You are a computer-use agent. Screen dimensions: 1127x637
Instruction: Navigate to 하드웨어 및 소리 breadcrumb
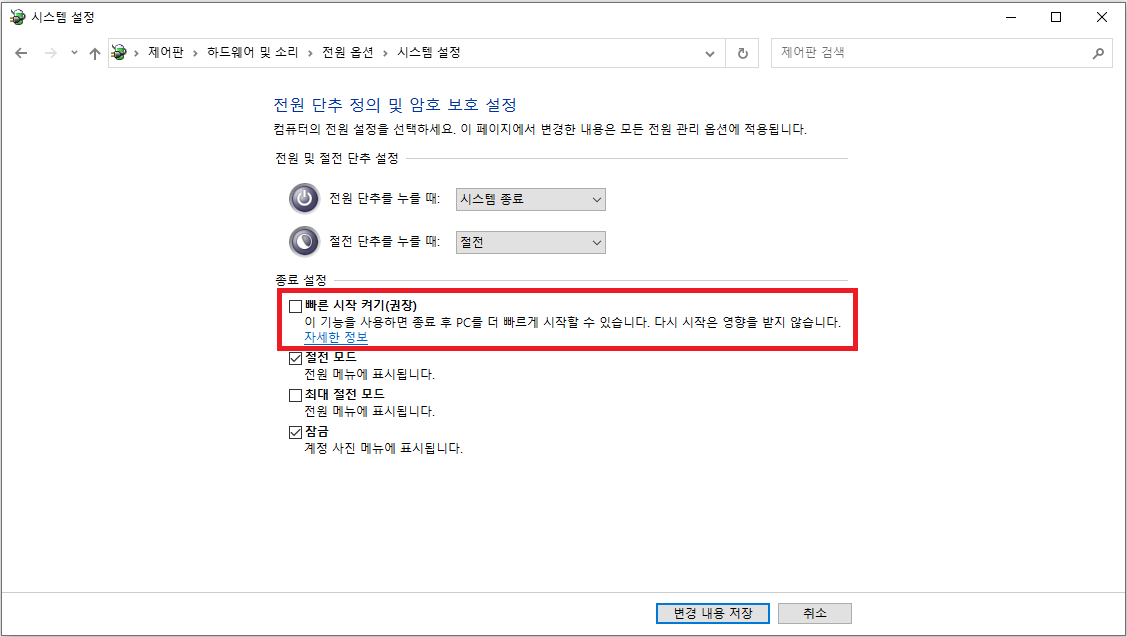(252, 52)
